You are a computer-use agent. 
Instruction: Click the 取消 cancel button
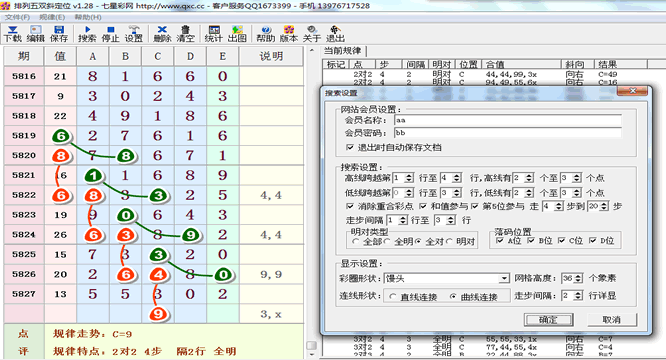(612, 320)
